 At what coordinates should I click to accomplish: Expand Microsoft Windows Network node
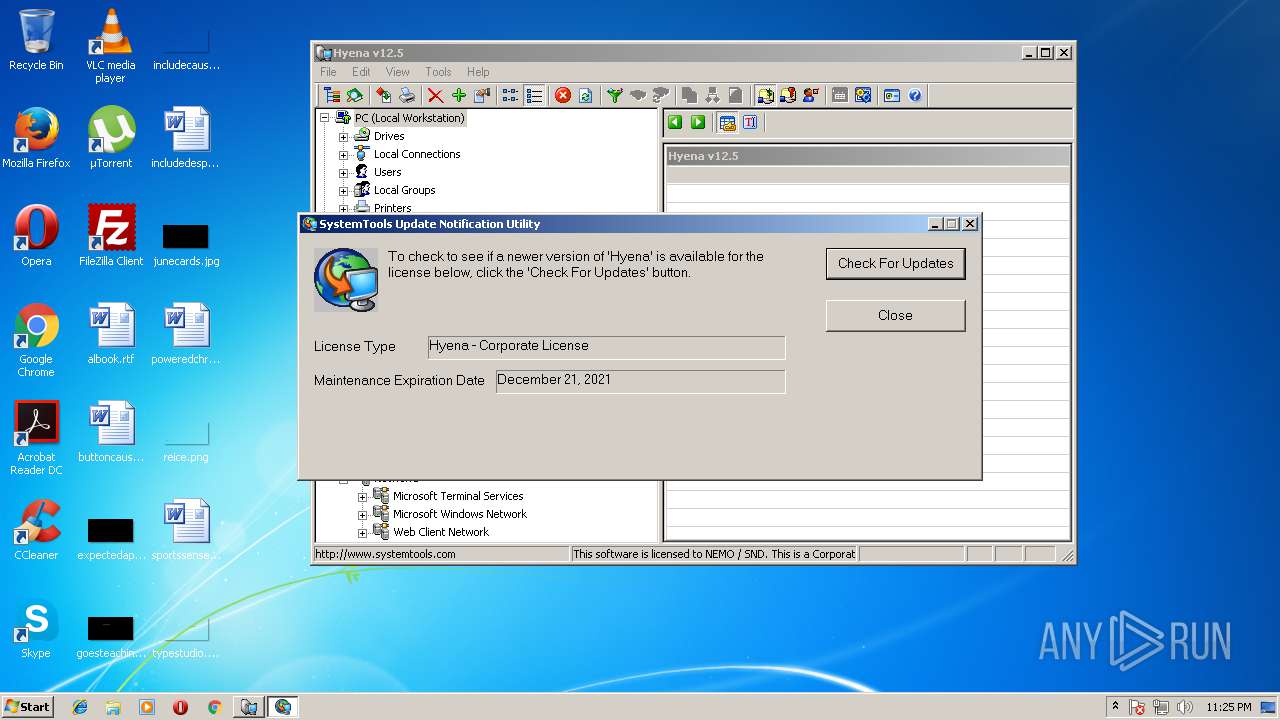tap(363, 514)
